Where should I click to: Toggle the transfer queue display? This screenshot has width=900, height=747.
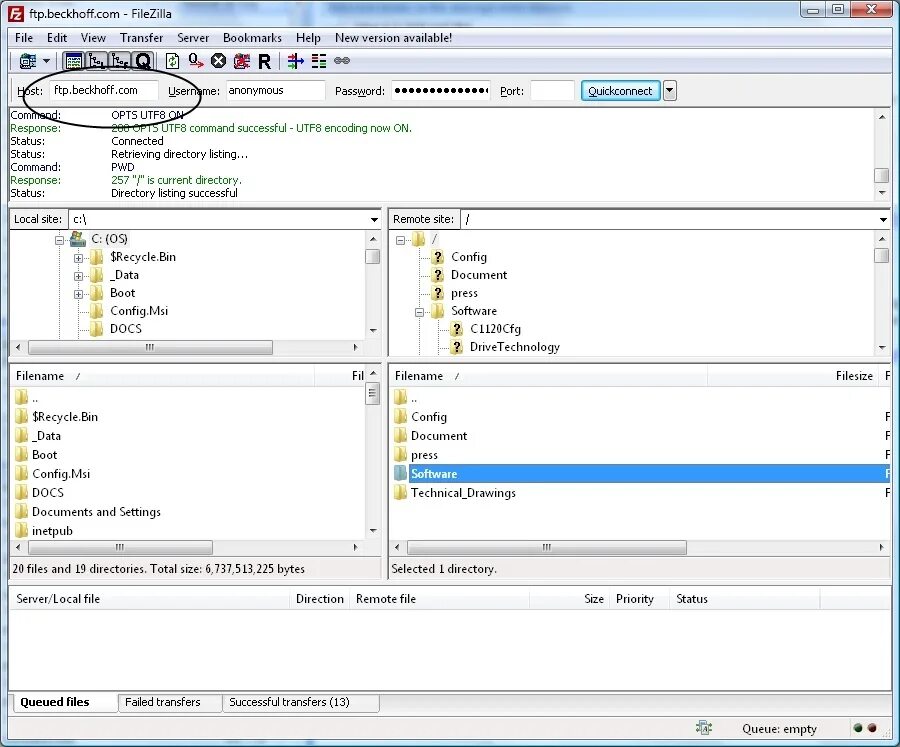143,61
